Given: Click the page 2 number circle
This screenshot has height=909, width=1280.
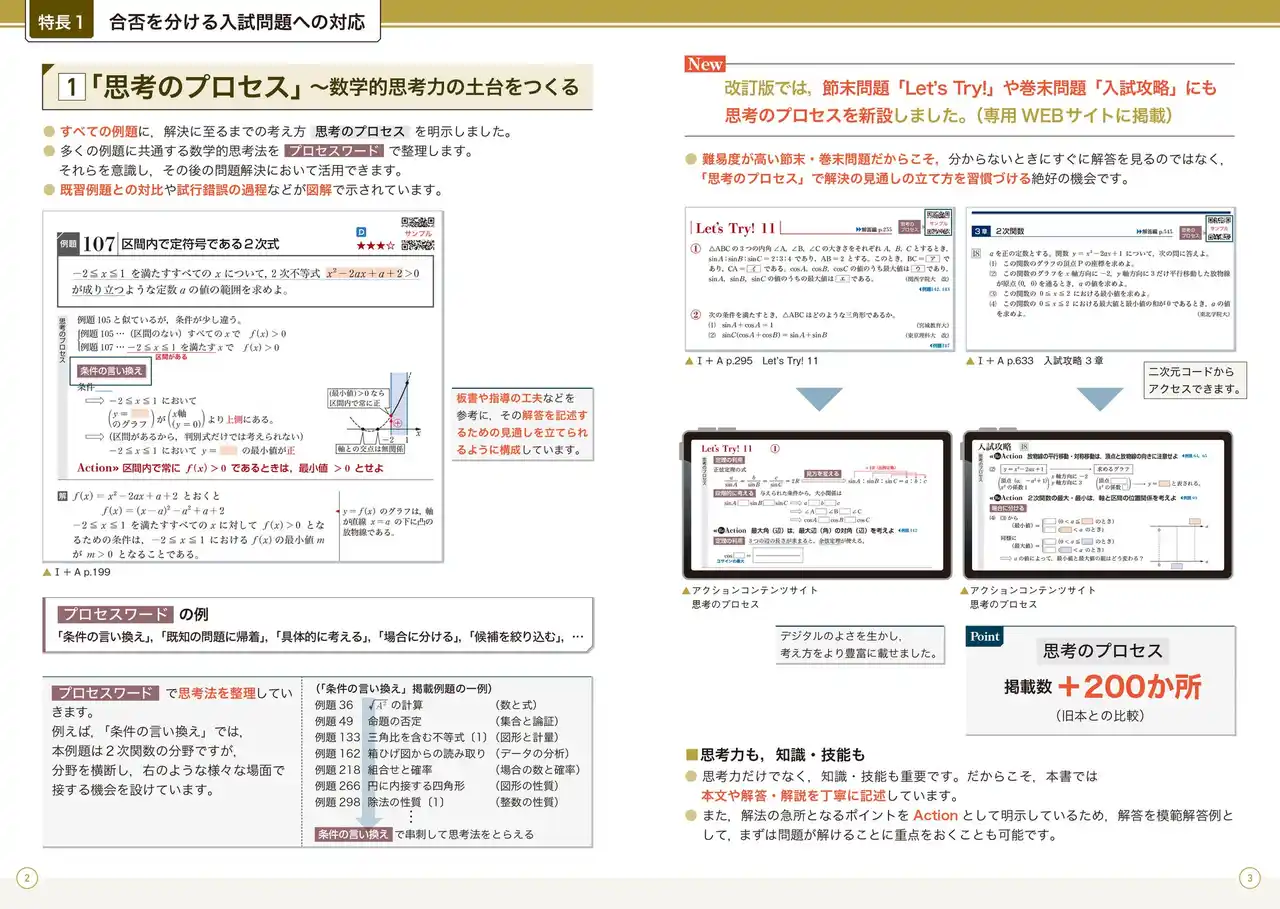Looking at the screenshot, I should click(x=27, y=879).
